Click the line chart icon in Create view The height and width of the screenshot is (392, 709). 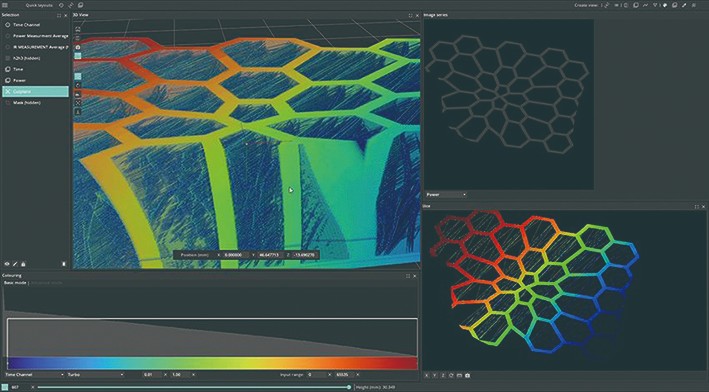point(645,5)
